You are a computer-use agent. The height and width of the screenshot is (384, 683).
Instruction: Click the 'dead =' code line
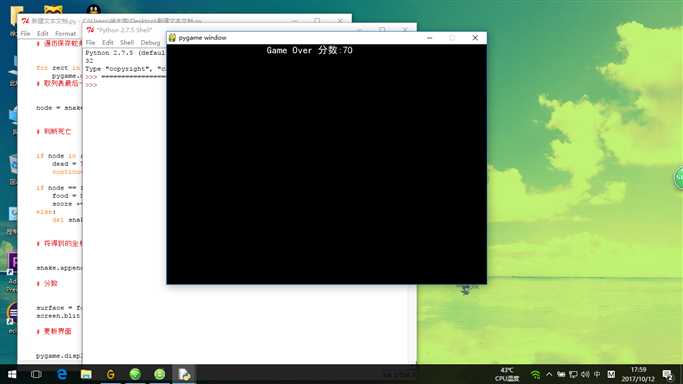pos(67,164)
